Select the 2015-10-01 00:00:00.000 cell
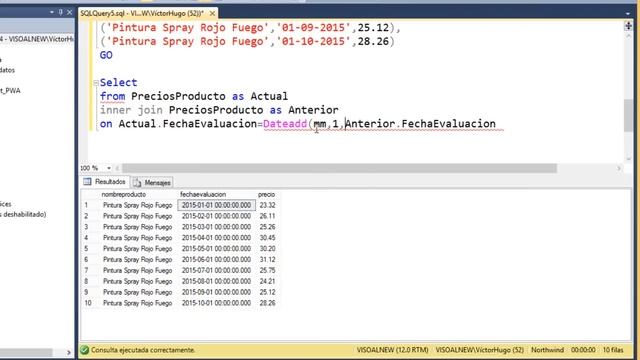This screenshot has width=640, height=360. [216, 303]
